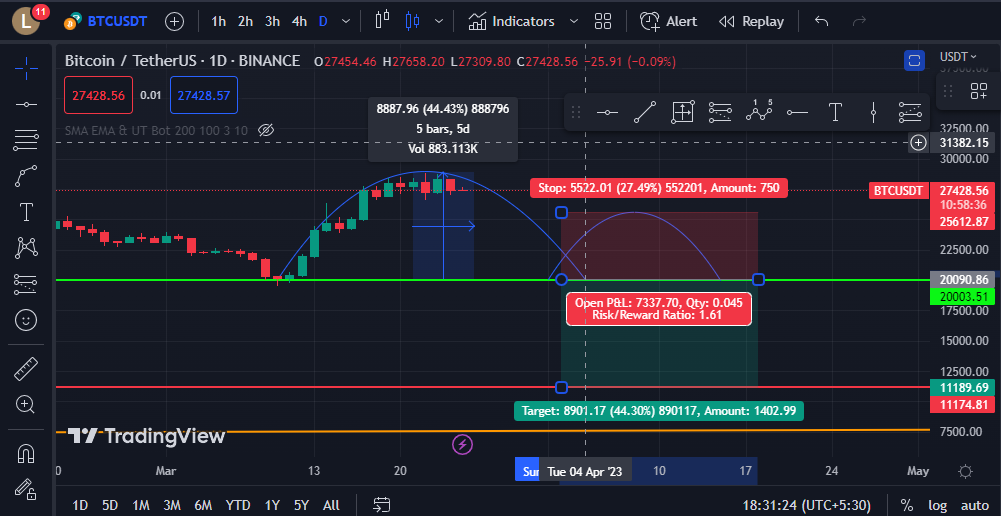Switch to the 2h timeframe
1001x516 pixels.
tap(245, 21)
